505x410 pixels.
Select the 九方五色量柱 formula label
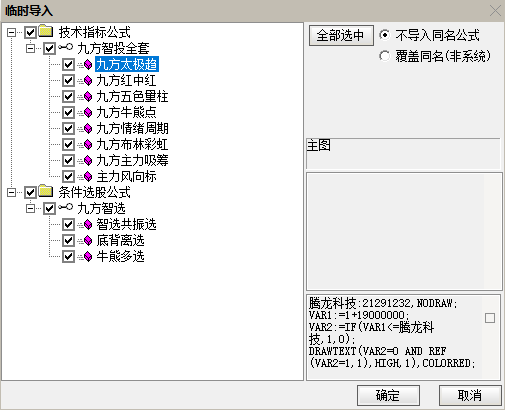(132, 96)
